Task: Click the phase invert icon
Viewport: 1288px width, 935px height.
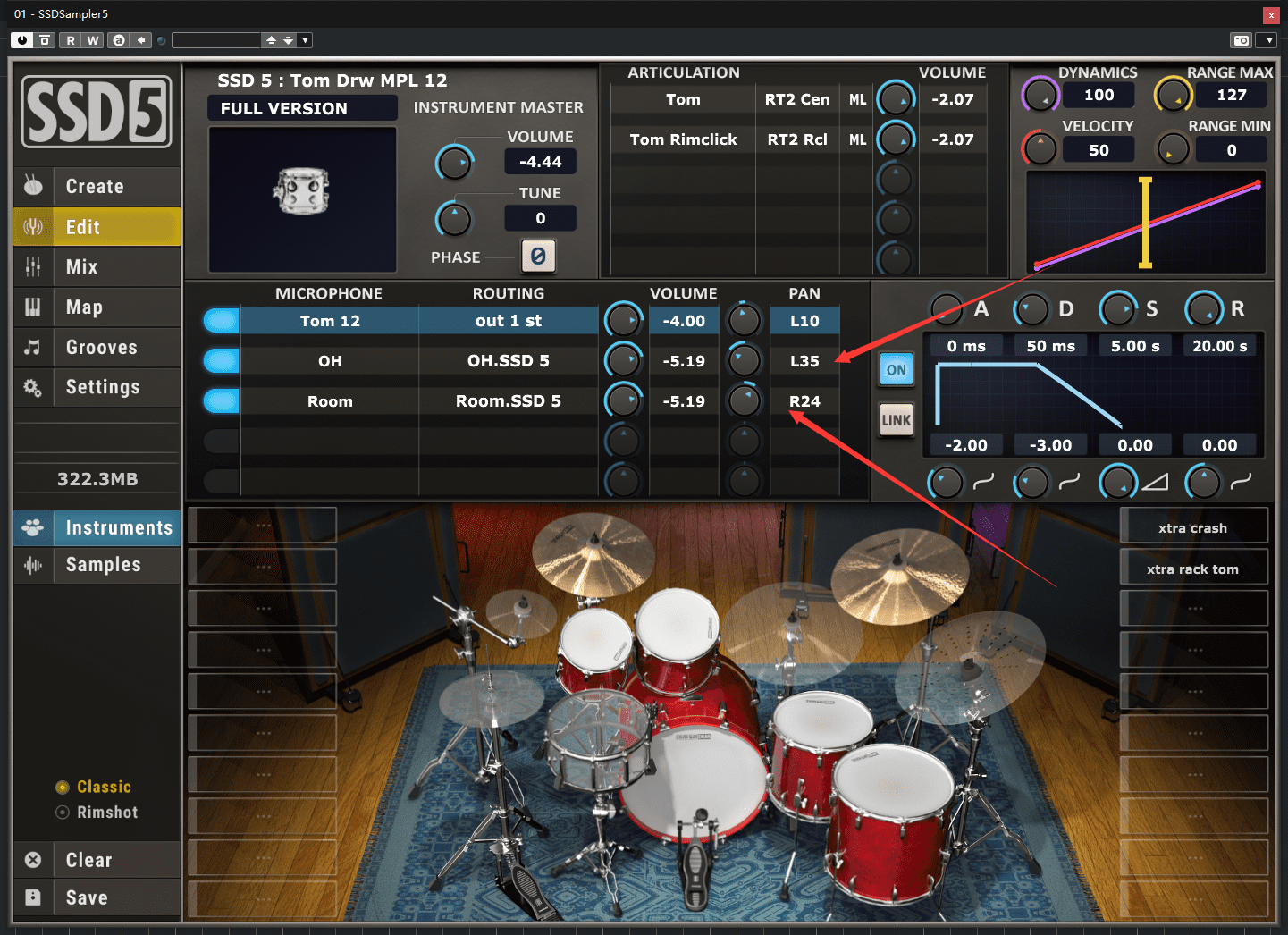Action: [538, 257]
